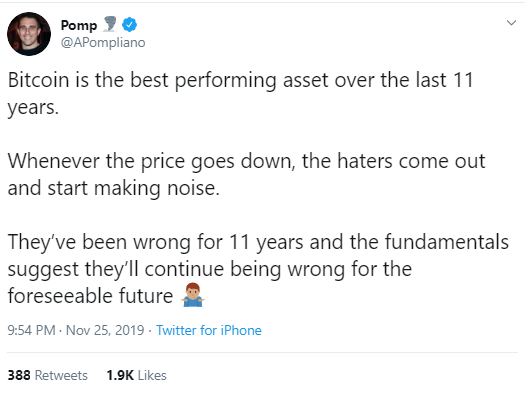Click the 9:54 PM timestamp
Viewport: 525px width, 397px height.
(x=31, y=330)
